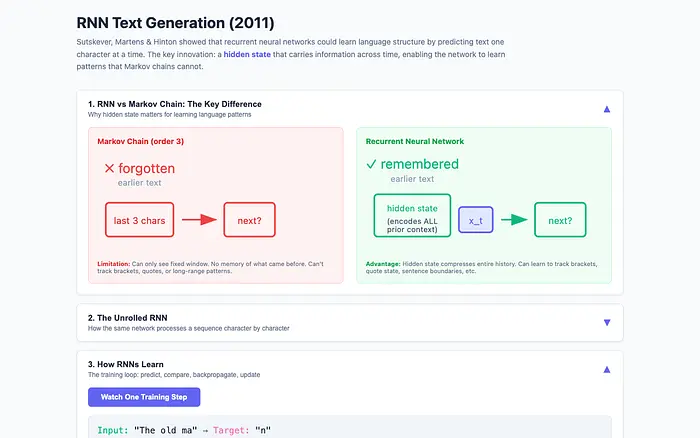Click the red X icon beside 'forgotten'

tap(110, 169)
